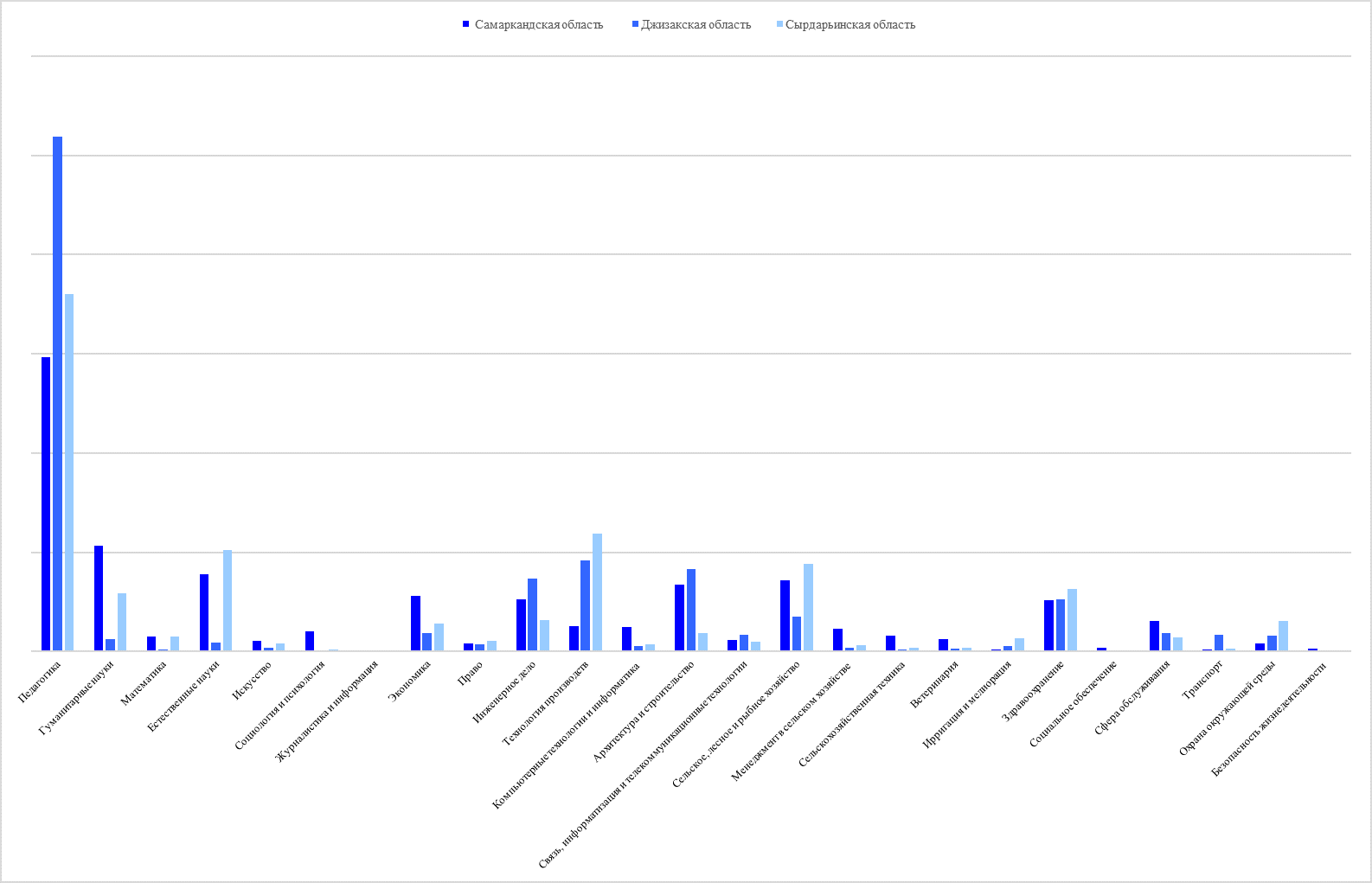Select the Самаркандская bar for Экономика
Image resolution: width=1372 pixels, height=883 pixels.
click(x=415, y=623)
